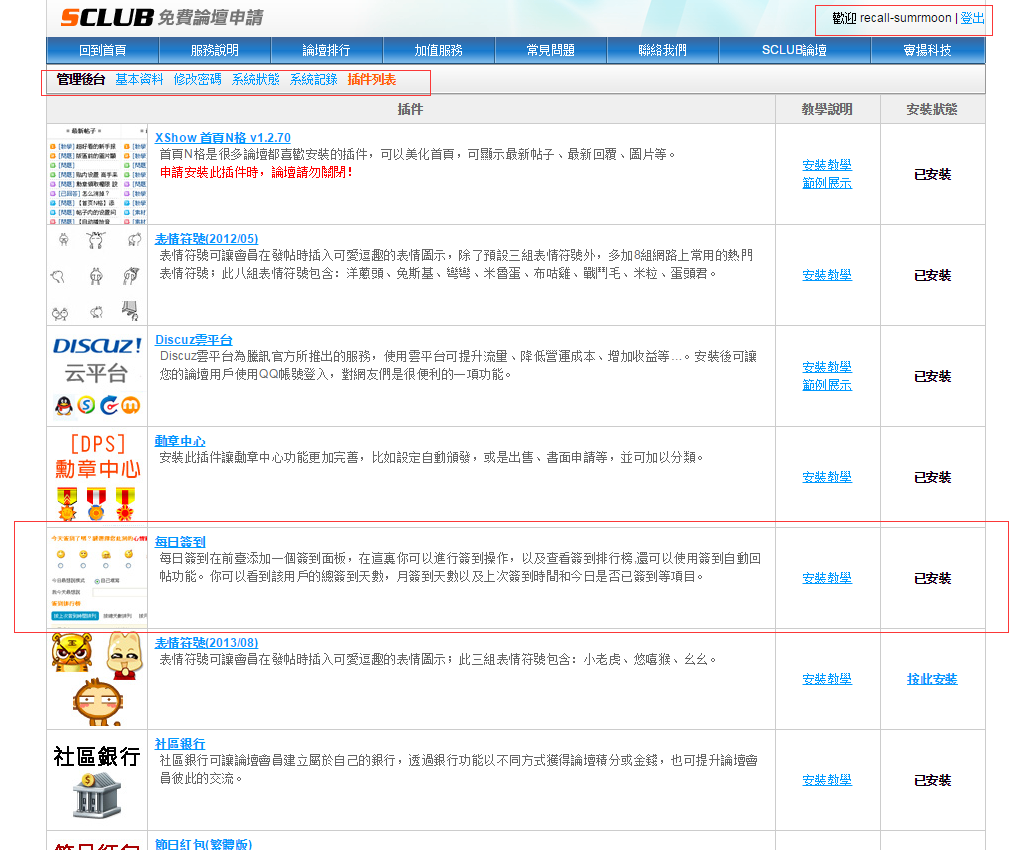1009x850 pixels.
Task: Click the 管理後台 heading text
Action: click(81, 79)
